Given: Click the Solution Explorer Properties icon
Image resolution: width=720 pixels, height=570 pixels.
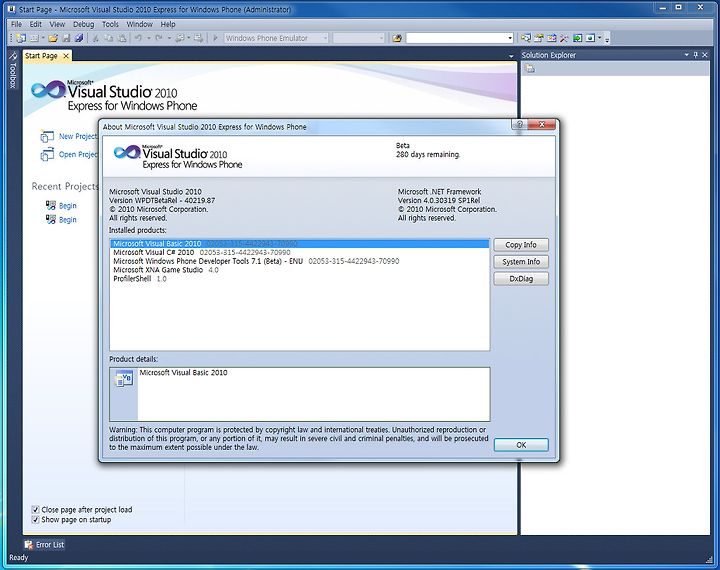Looking at the screenshot, I should (530, 69).
